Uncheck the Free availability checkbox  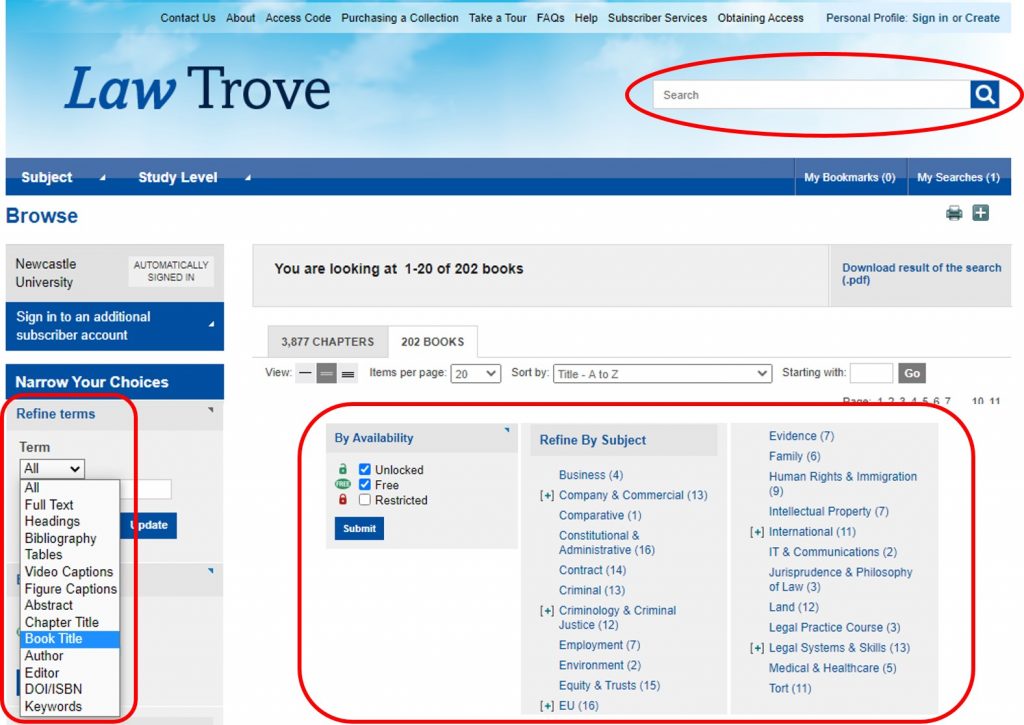click(365, 485)
